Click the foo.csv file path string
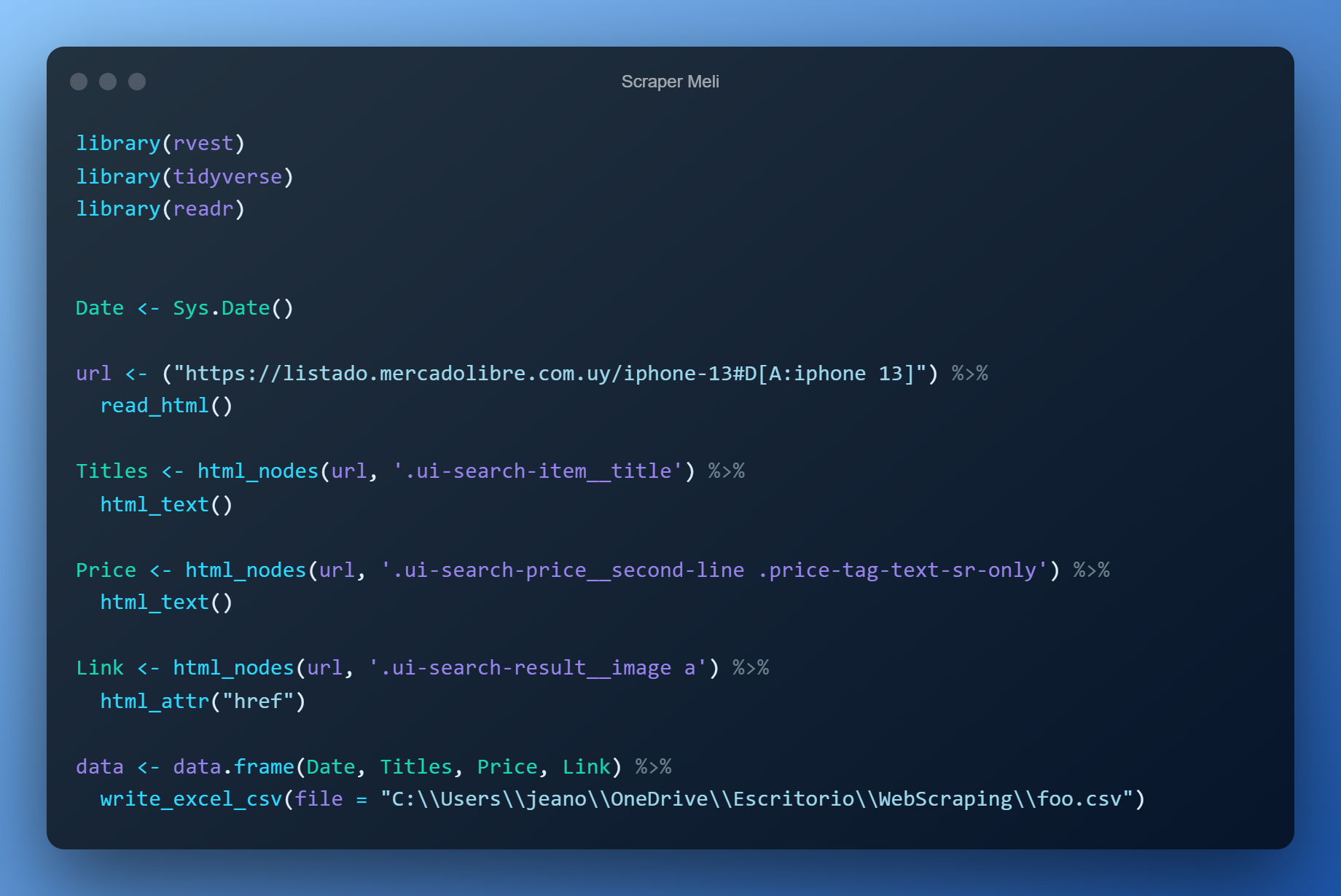 (x=758, y=798)
